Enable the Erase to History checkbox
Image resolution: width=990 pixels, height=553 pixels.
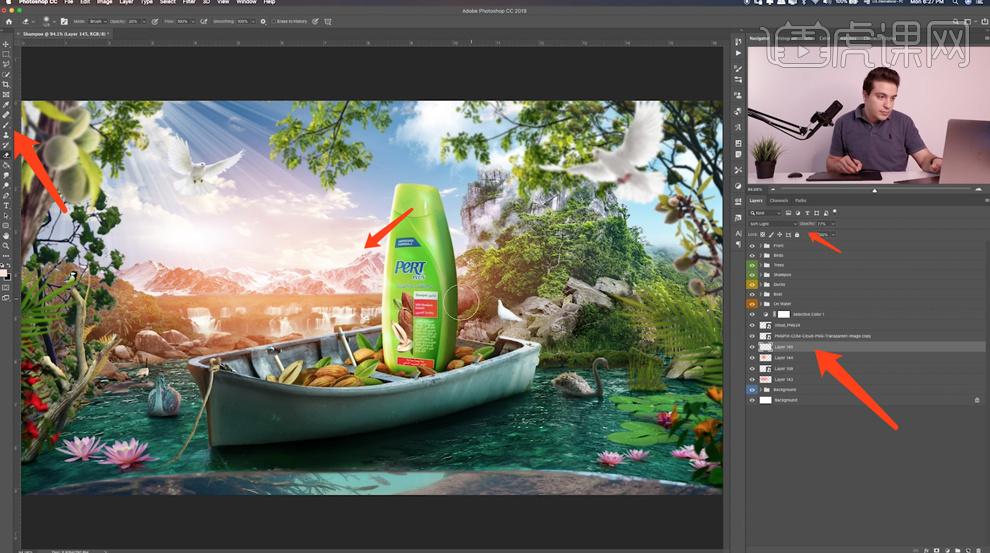[x=274, y=21]
